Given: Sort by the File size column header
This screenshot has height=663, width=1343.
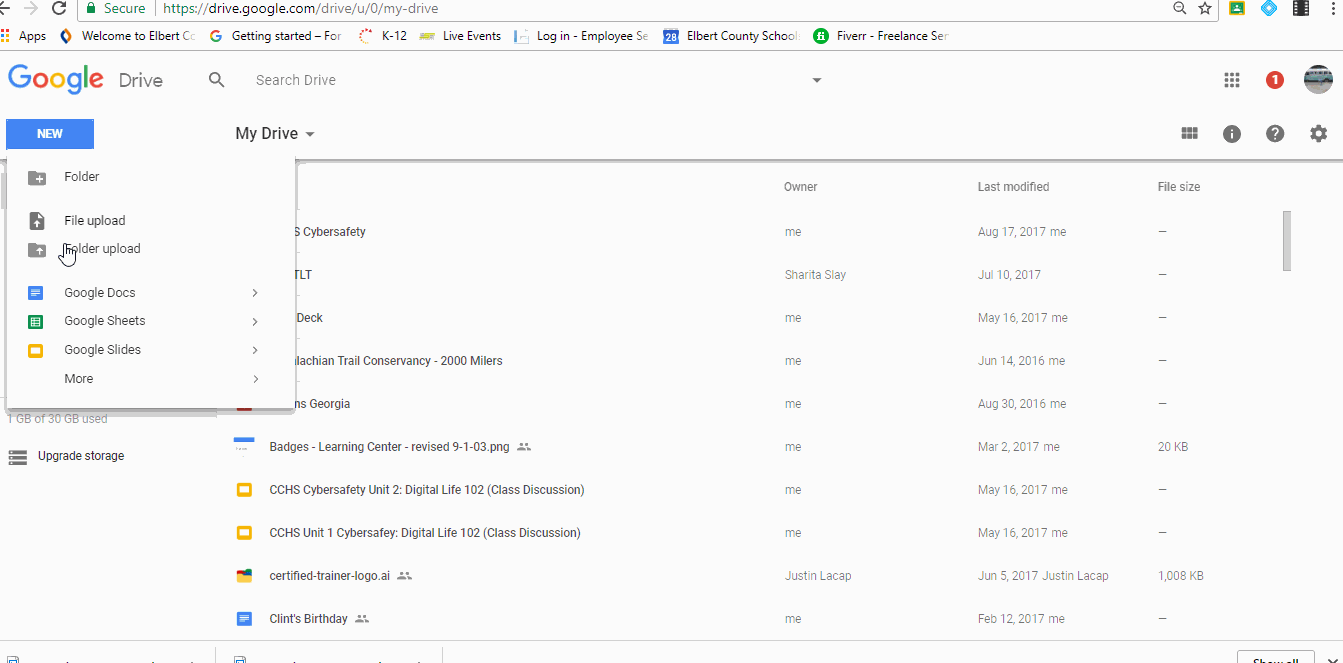Looking at the screenshot, I should tap(1179, 187).
